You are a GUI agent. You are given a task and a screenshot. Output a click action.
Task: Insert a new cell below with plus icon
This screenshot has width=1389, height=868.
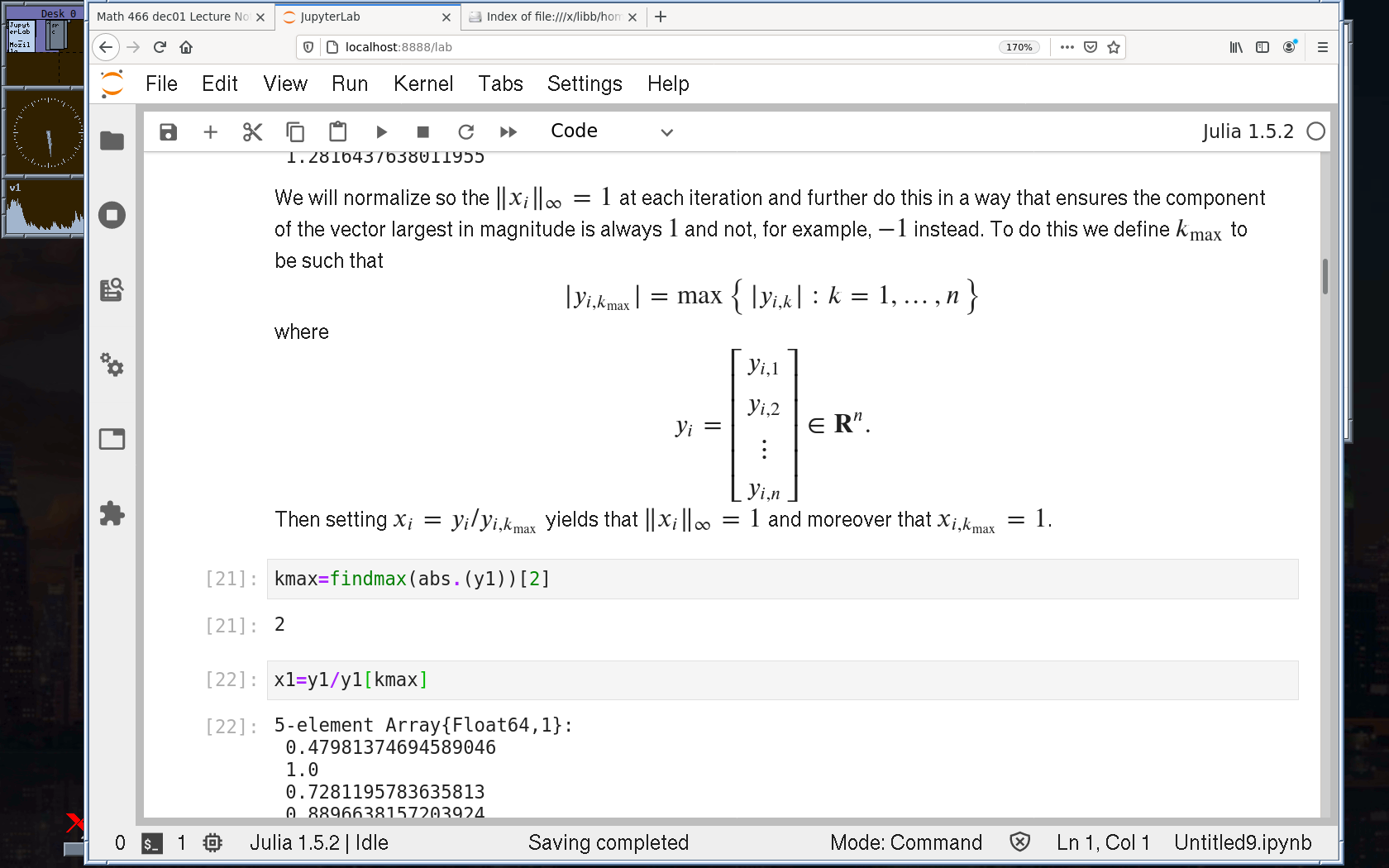[x=211, y=132]
